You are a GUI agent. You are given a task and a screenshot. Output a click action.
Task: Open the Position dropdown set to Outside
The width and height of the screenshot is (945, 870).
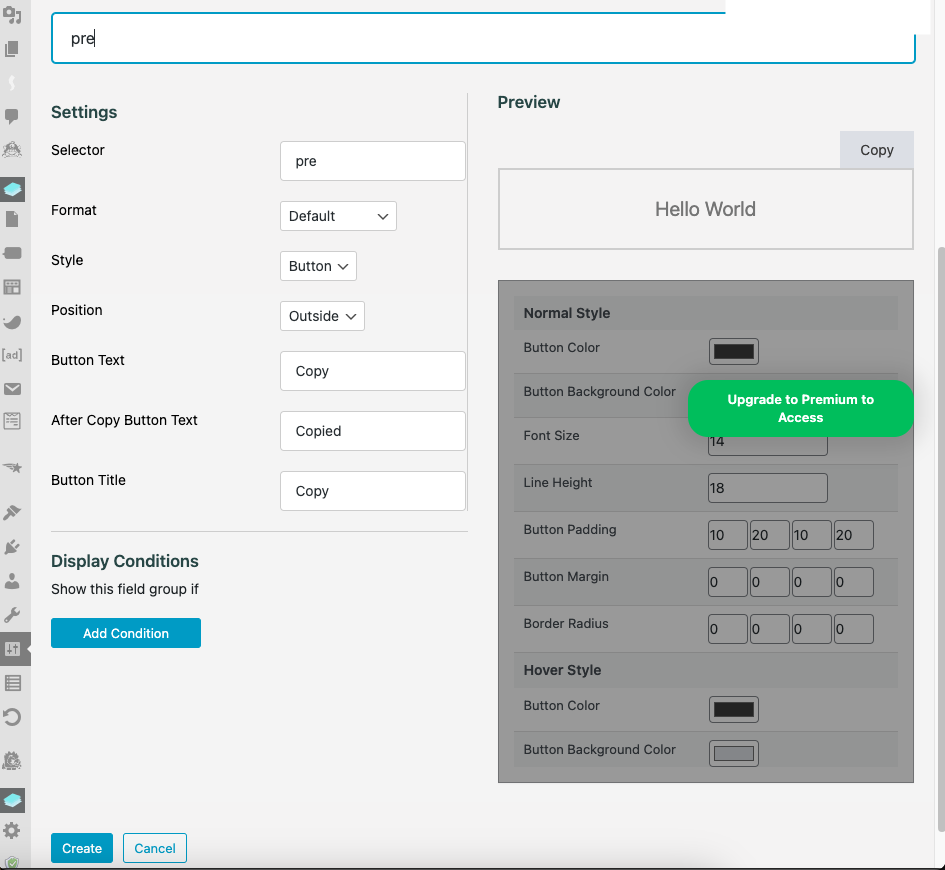322,316
